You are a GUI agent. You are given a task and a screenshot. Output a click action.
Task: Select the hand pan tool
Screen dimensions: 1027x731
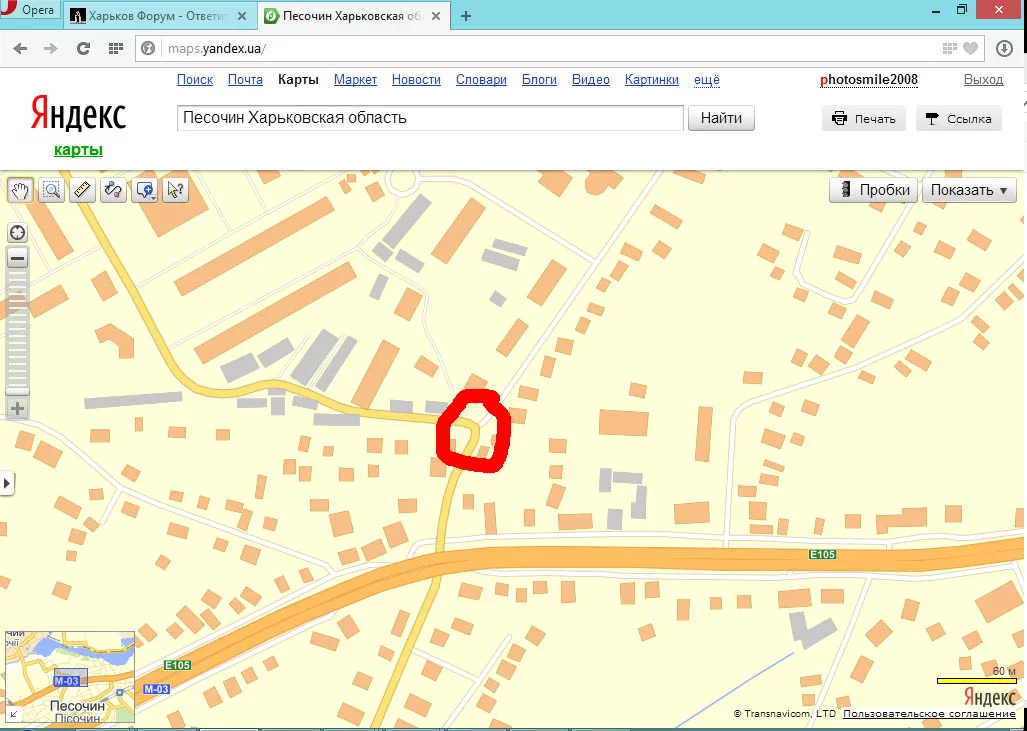[x=20, y=190]
